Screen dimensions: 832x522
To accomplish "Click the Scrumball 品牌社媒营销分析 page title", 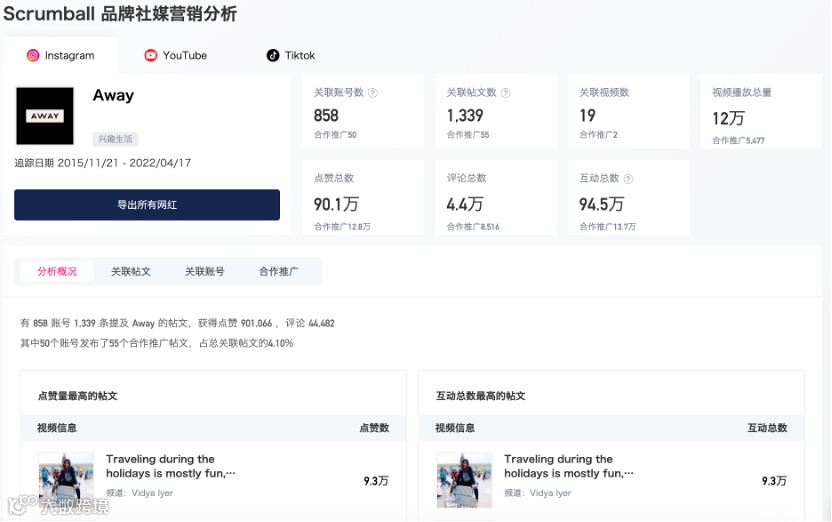I will (120, 13).
